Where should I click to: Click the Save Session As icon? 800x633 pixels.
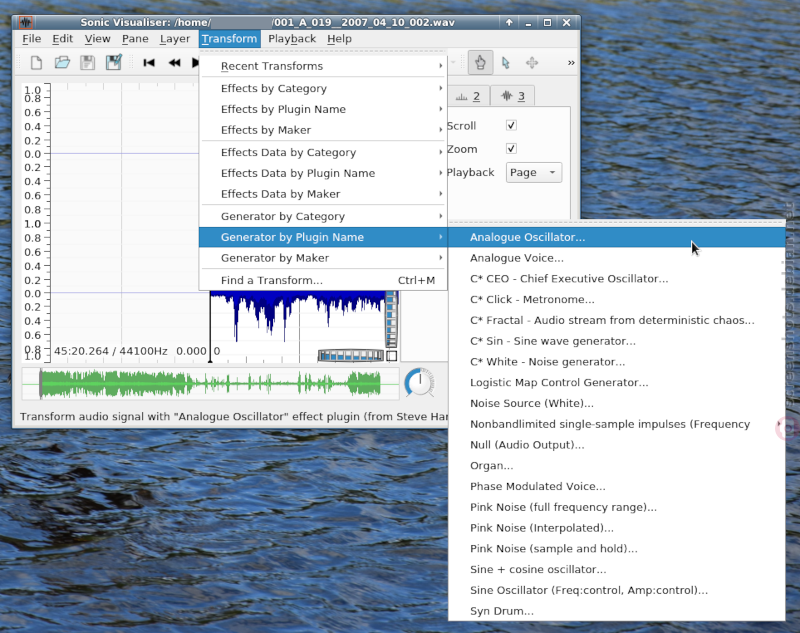[114, 63]
